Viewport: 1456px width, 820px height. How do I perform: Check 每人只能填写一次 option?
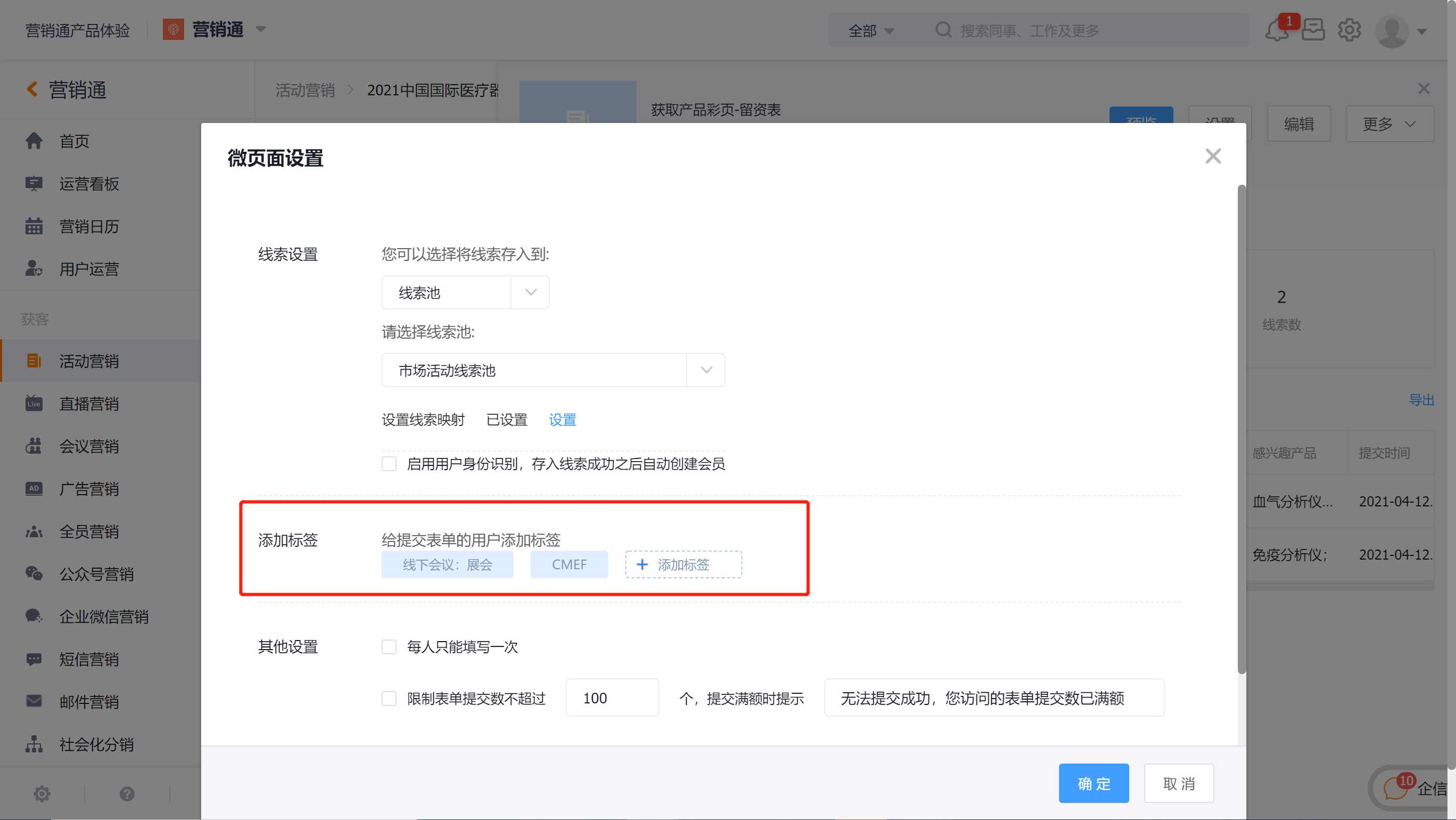[389, 646]
